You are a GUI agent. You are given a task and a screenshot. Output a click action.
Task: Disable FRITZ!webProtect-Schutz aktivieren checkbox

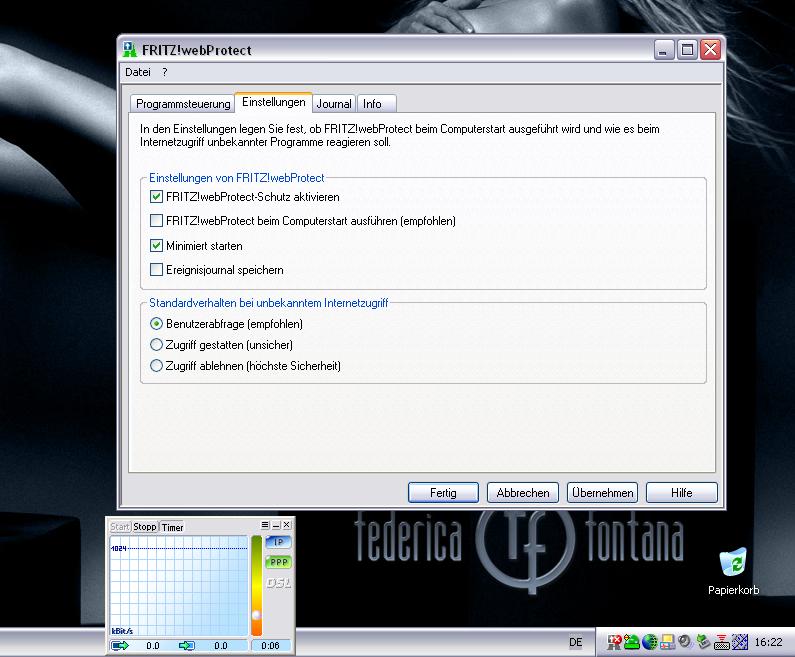tap(156, 197)
